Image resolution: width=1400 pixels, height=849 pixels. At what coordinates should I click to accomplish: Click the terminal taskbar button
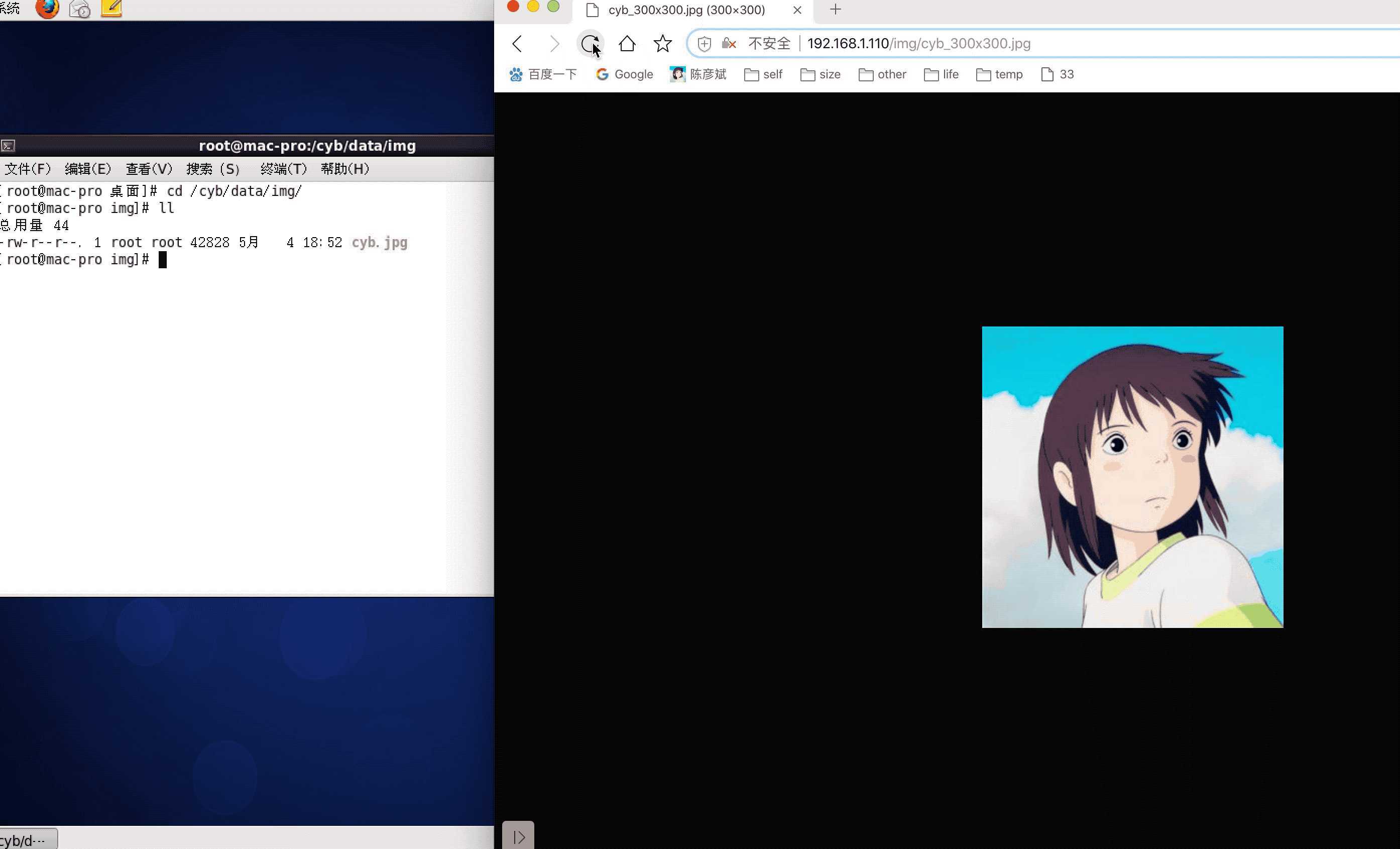coord(29,839)
